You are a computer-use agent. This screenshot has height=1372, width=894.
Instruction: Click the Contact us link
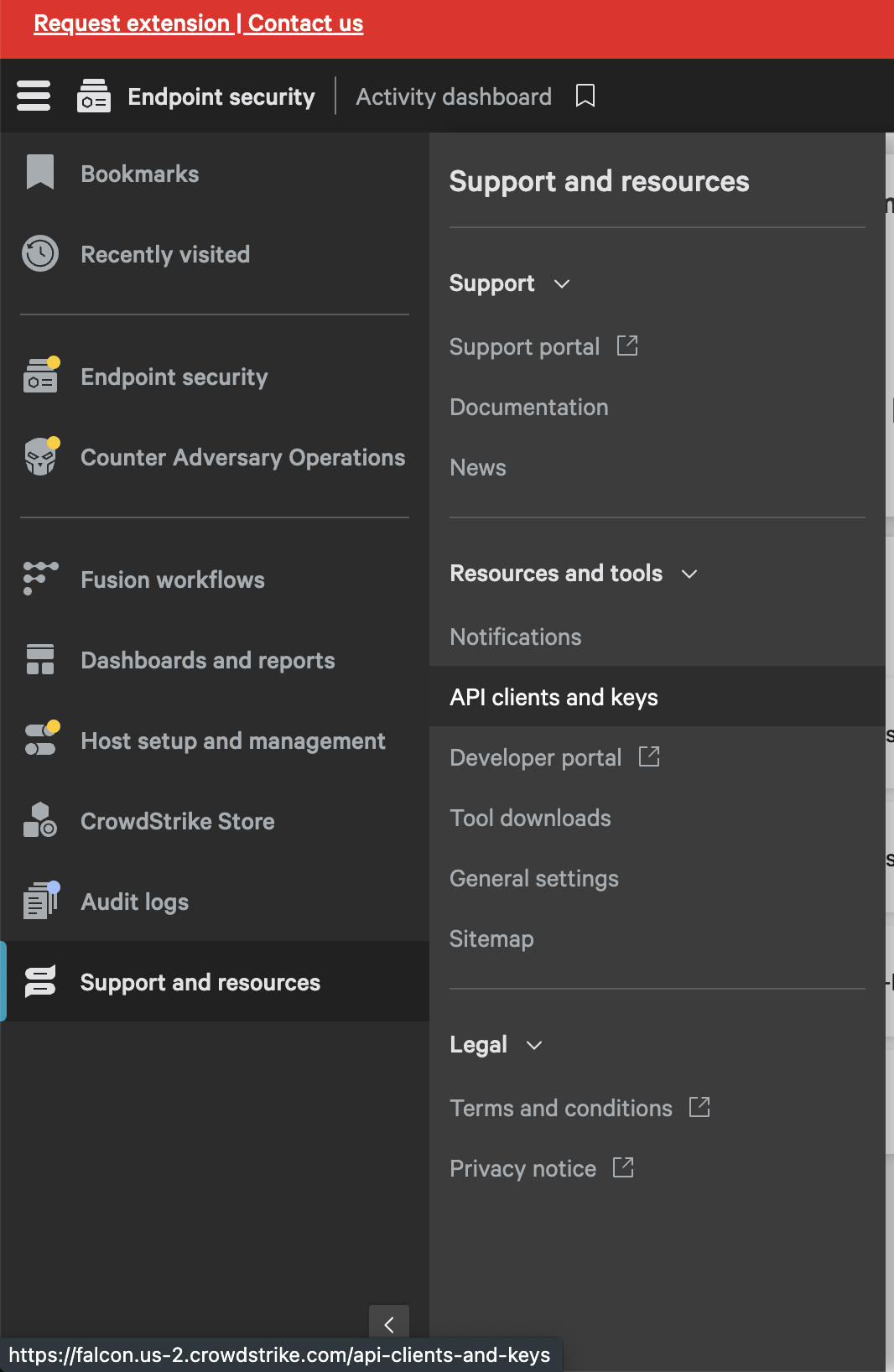pos(306,23)
